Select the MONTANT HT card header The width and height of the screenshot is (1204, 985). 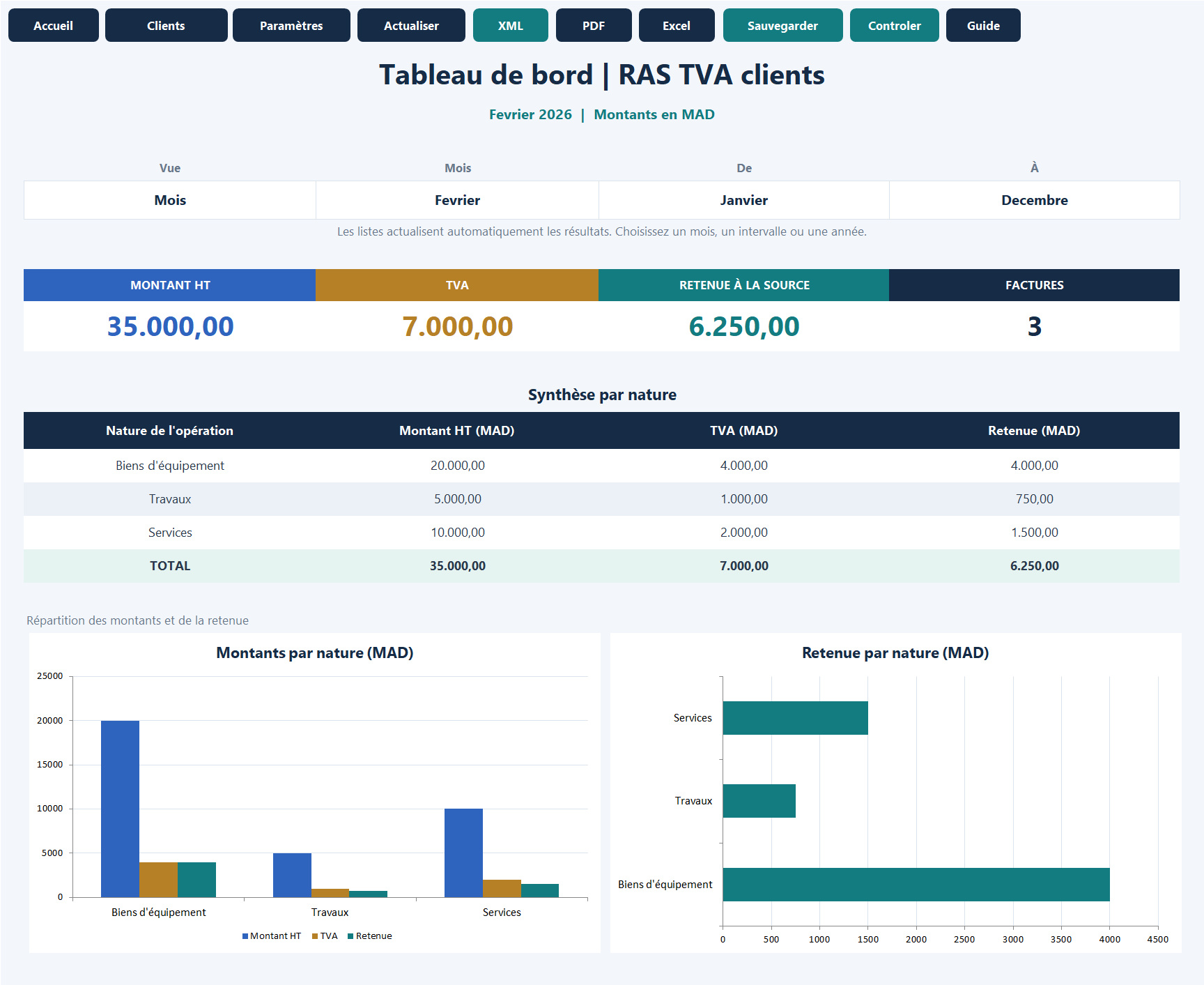click(x=170, y=285)
